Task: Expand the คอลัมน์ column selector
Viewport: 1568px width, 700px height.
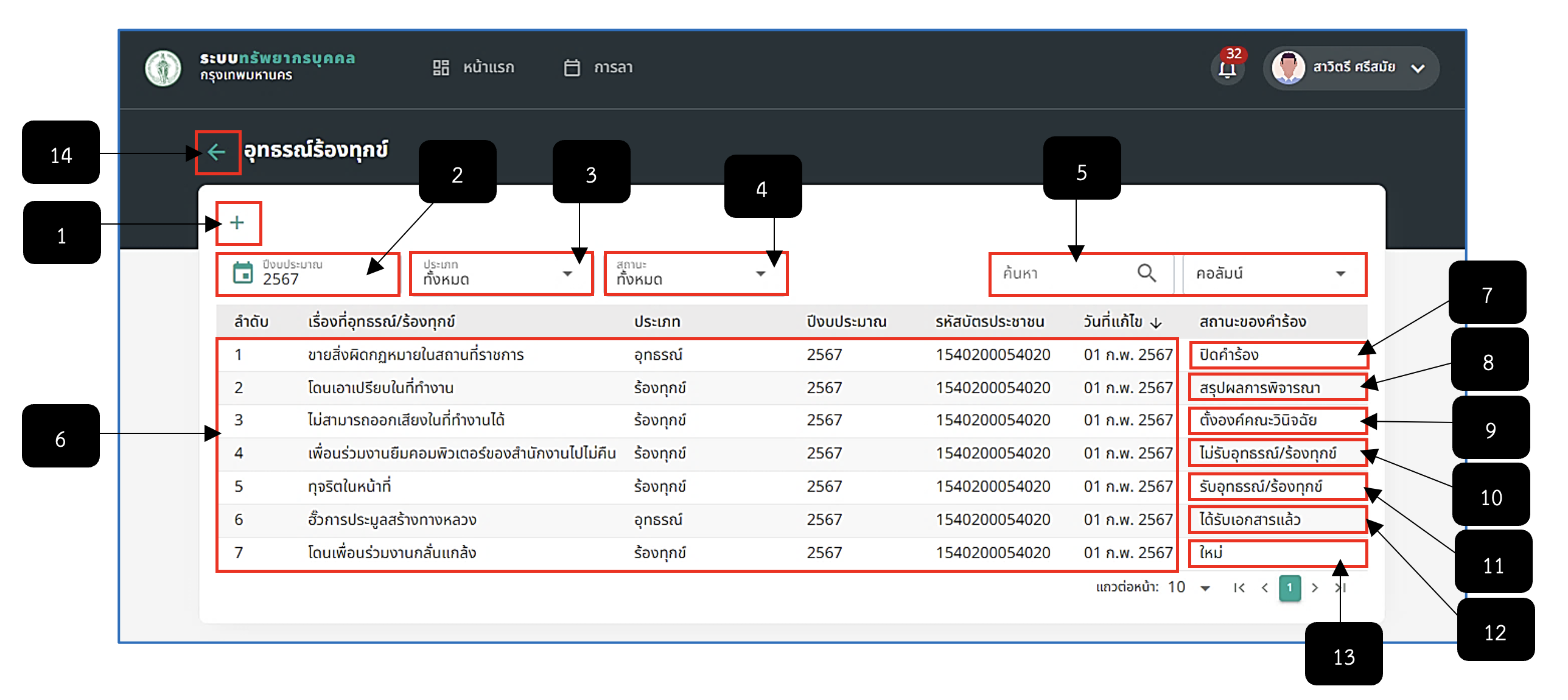Action: click(x=1273, y=273)
